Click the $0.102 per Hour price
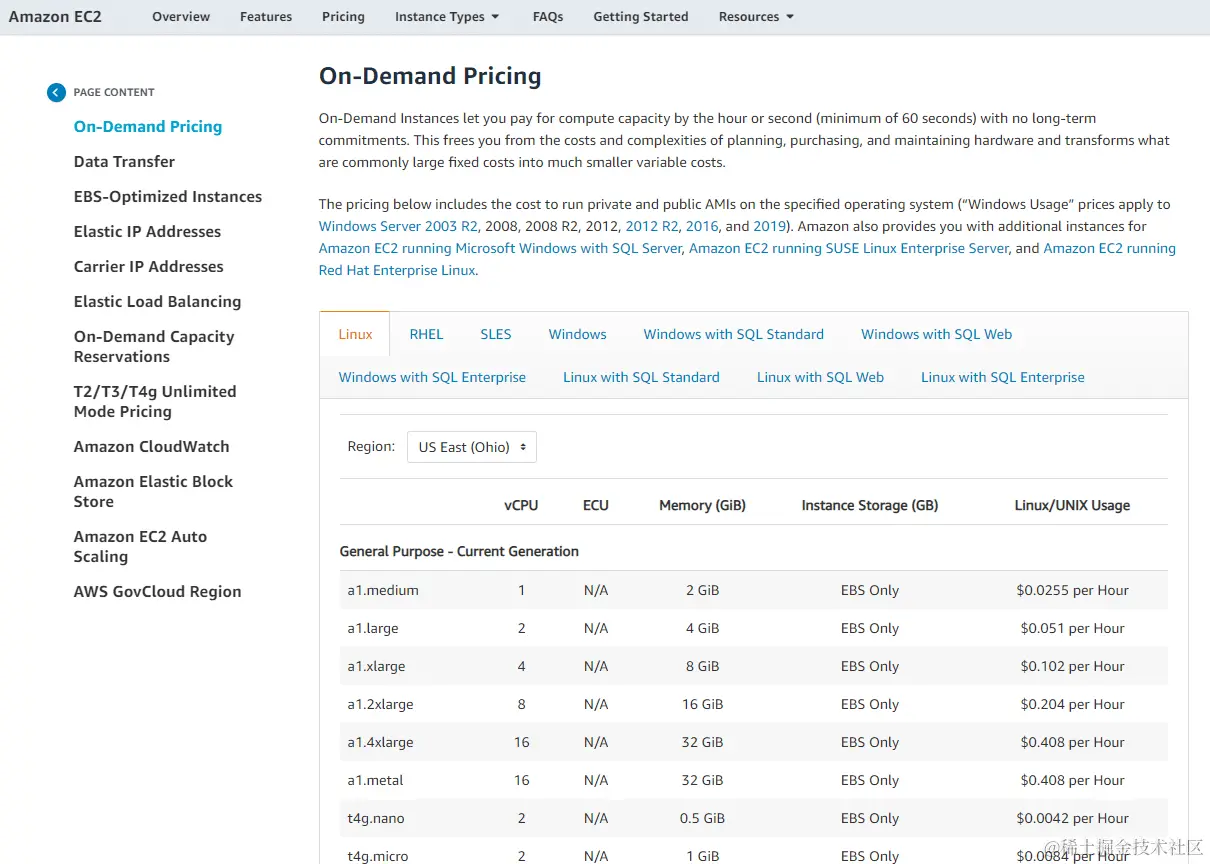Screen dimensions: 1210x864 1072,666
